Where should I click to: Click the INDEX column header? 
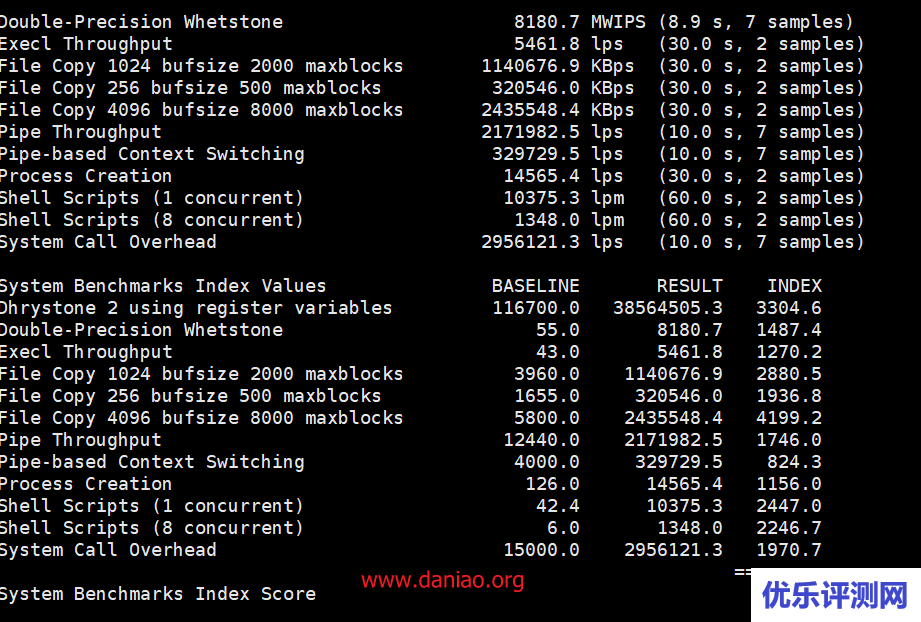point(794,286)
